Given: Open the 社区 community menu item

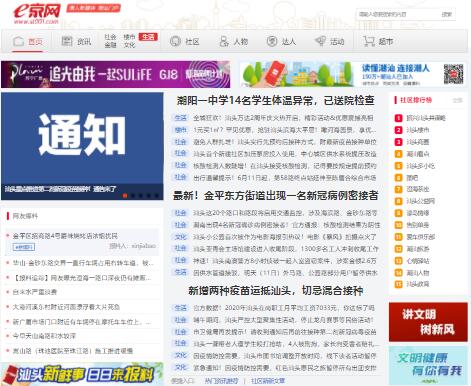Looking at the screenshot, I should point(192,42).
